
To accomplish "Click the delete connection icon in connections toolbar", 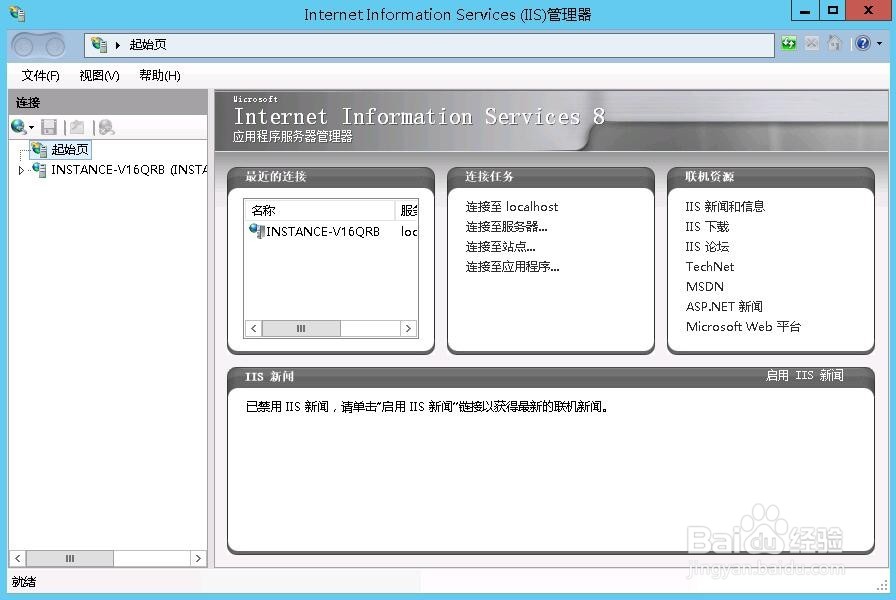I will [106, 127].
